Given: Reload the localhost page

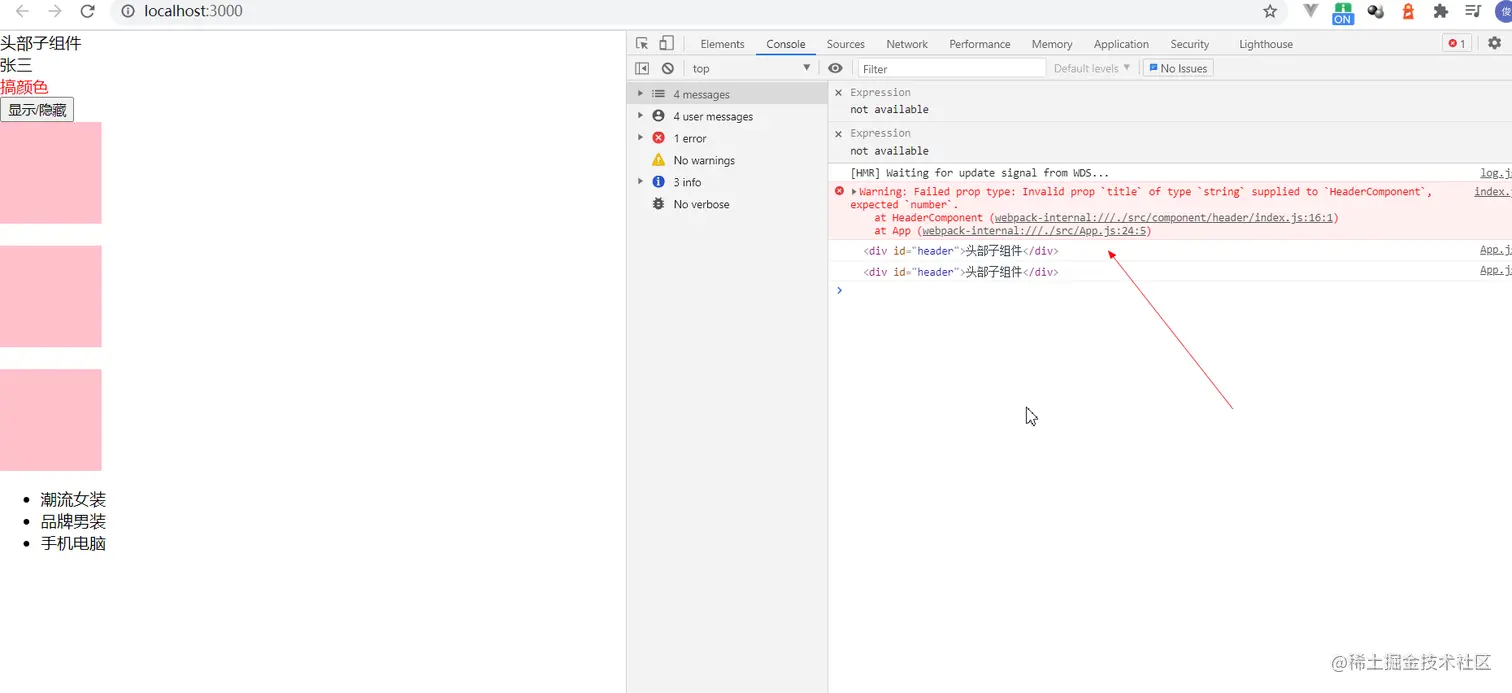Looking at the screenshot, I should click(88, 11).
